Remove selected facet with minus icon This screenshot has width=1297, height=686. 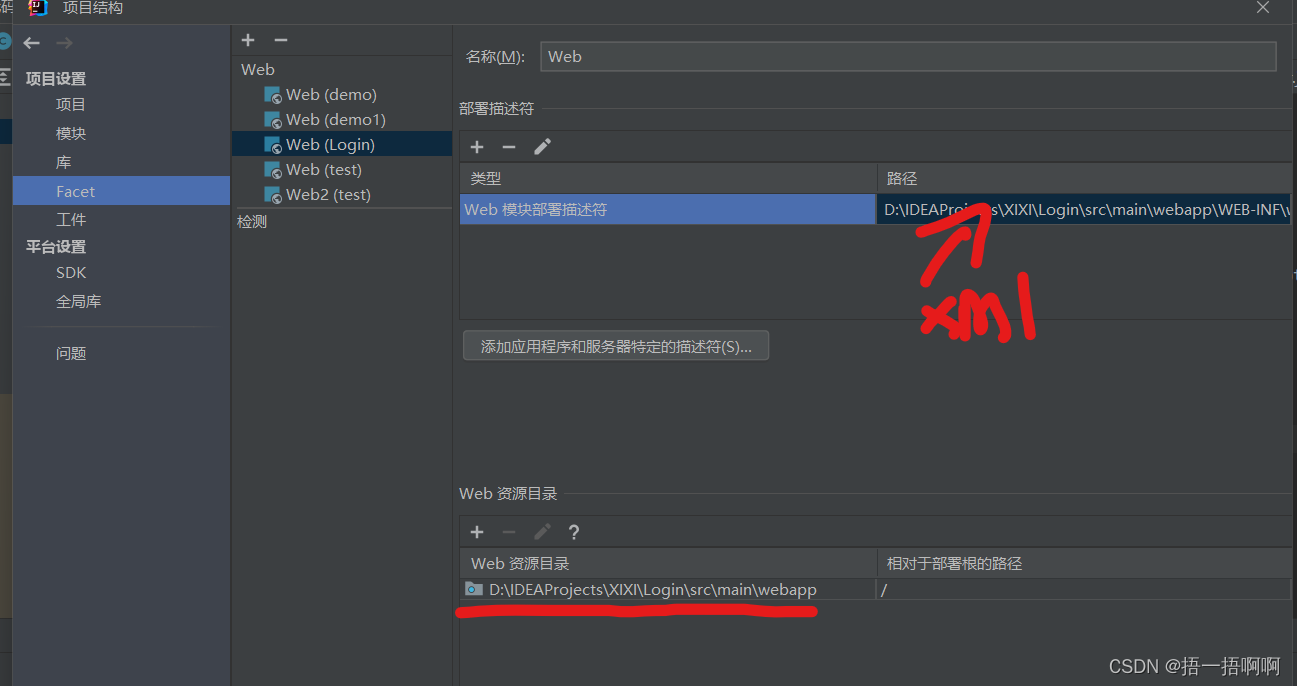[281, 40]
